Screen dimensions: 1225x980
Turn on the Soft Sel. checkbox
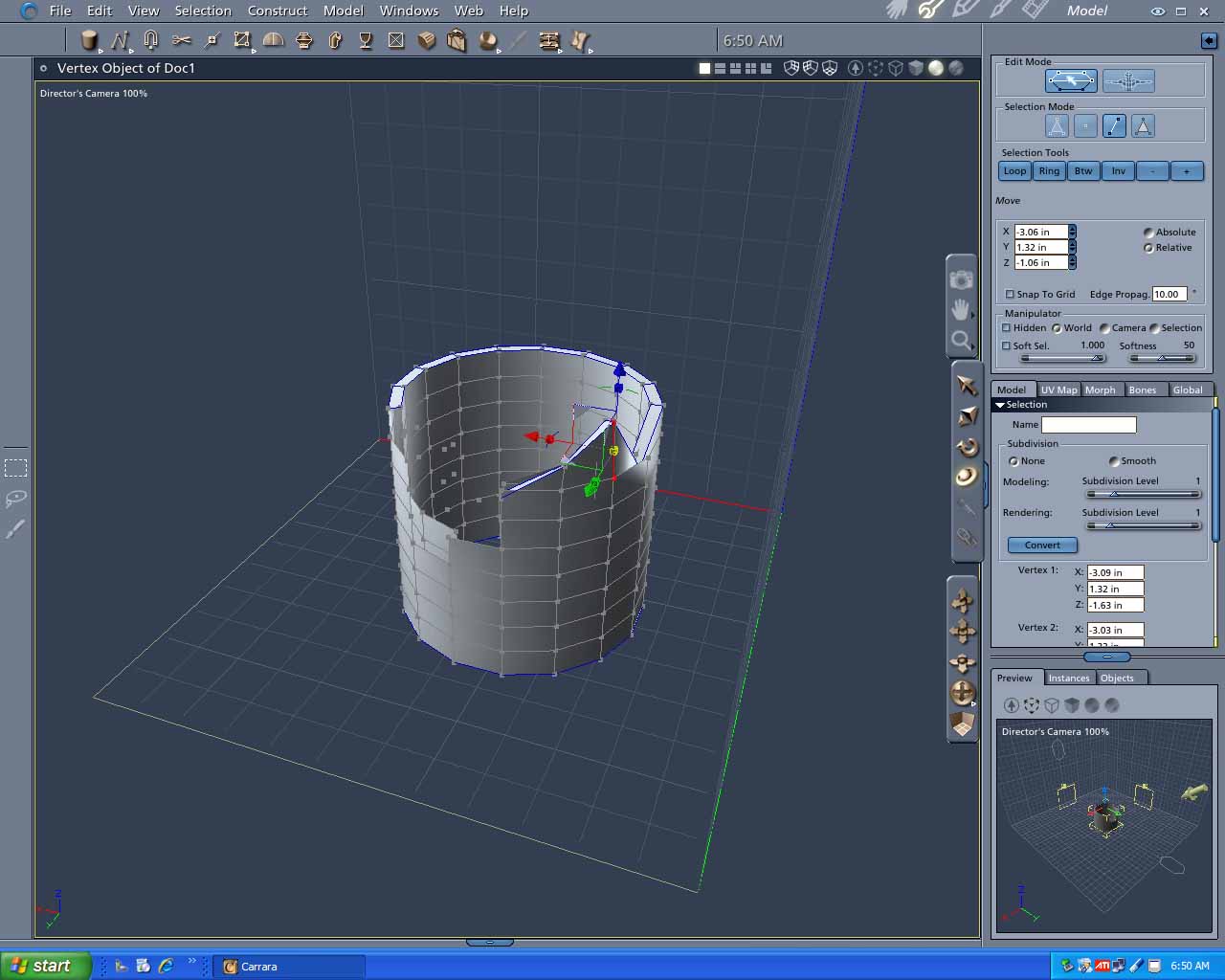point(1007,346)
